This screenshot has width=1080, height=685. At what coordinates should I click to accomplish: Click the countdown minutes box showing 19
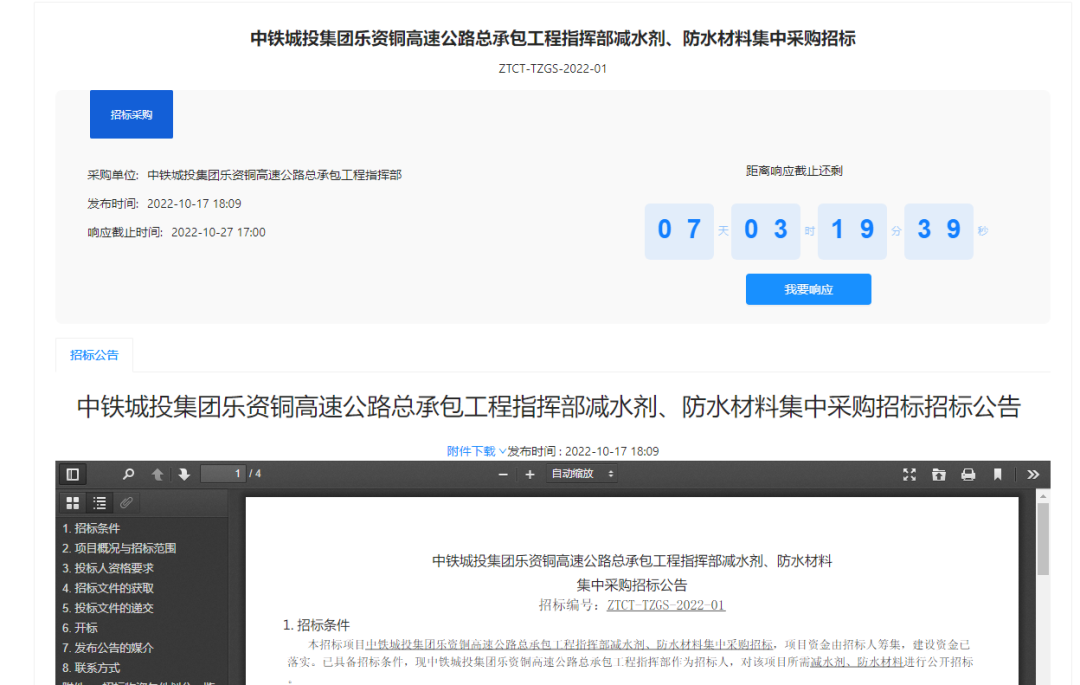click(x=852, y=231)
